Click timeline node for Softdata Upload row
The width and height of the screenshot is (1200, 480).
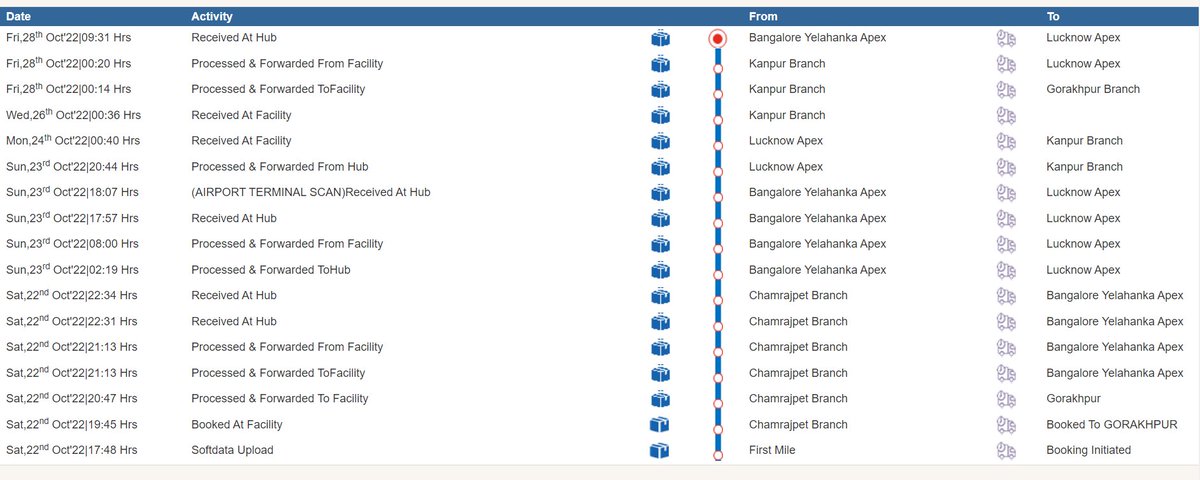718,455
